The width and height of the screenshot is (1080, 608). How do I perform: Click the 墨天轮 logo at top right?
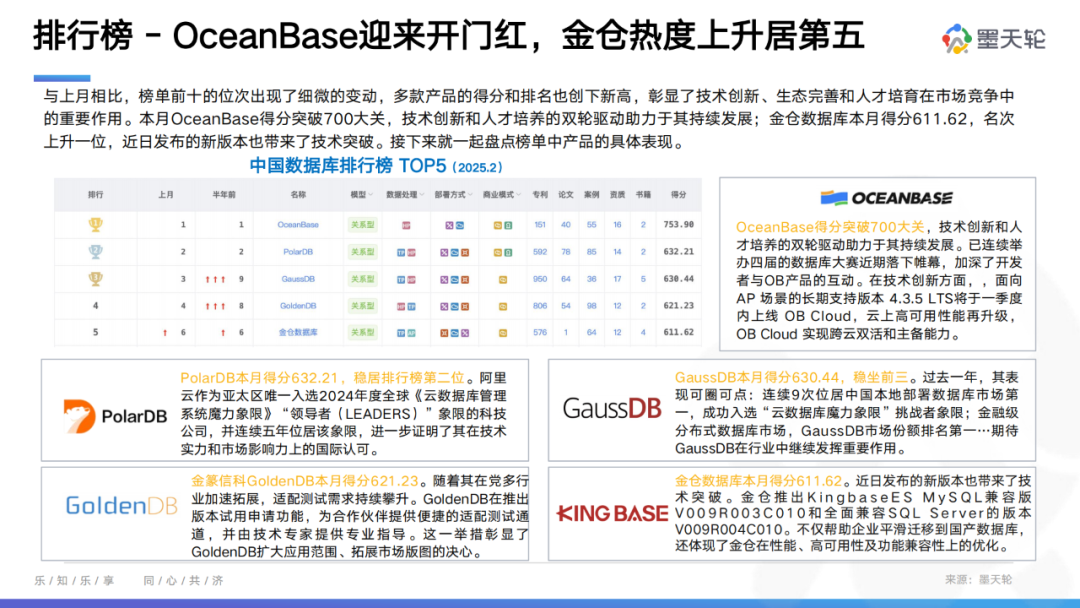(994, 39)
